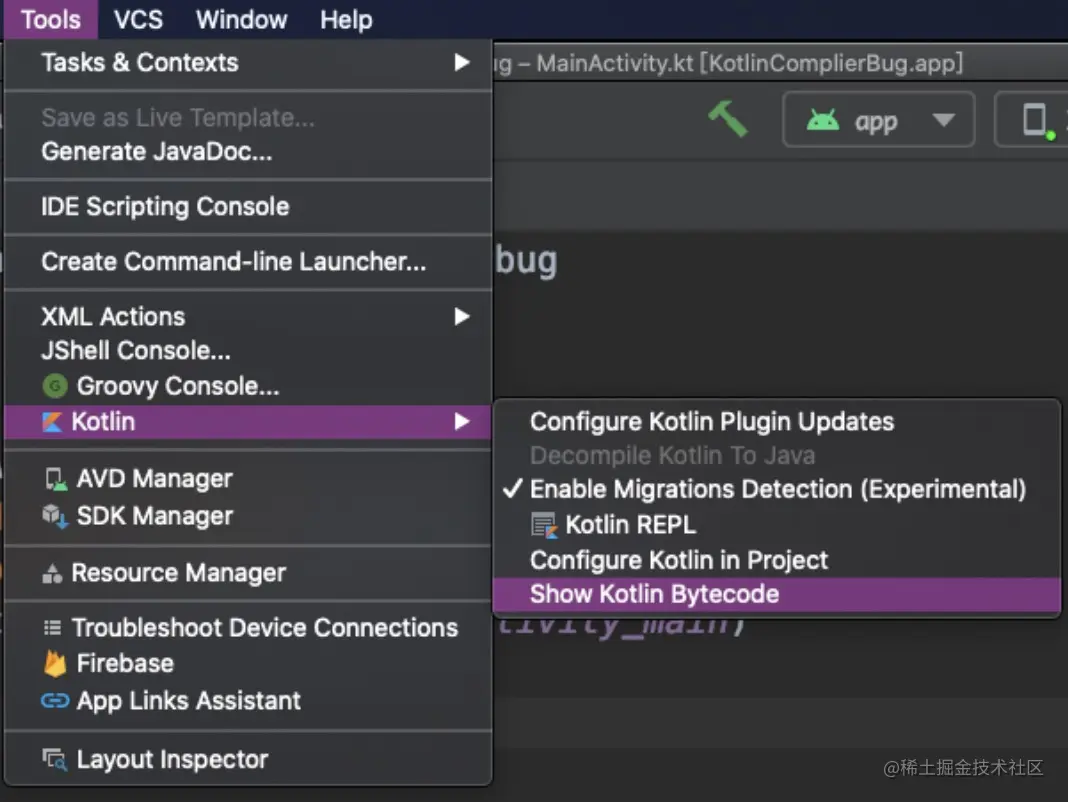Open AVD Manager
This screenshot has height=802, width=1068.
[248, 479]
